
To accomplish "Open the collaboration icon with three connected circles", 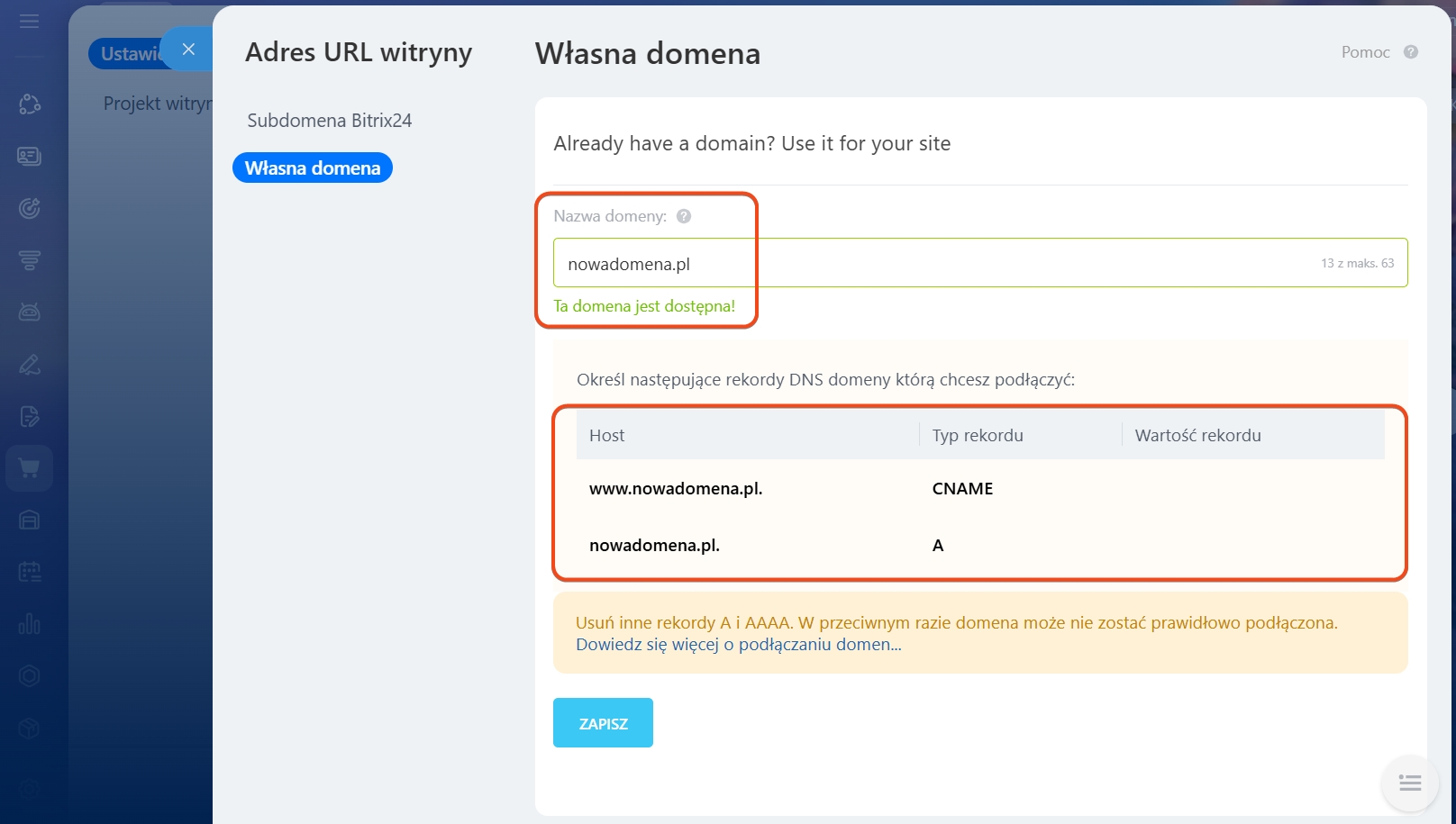I will [30, 104].
